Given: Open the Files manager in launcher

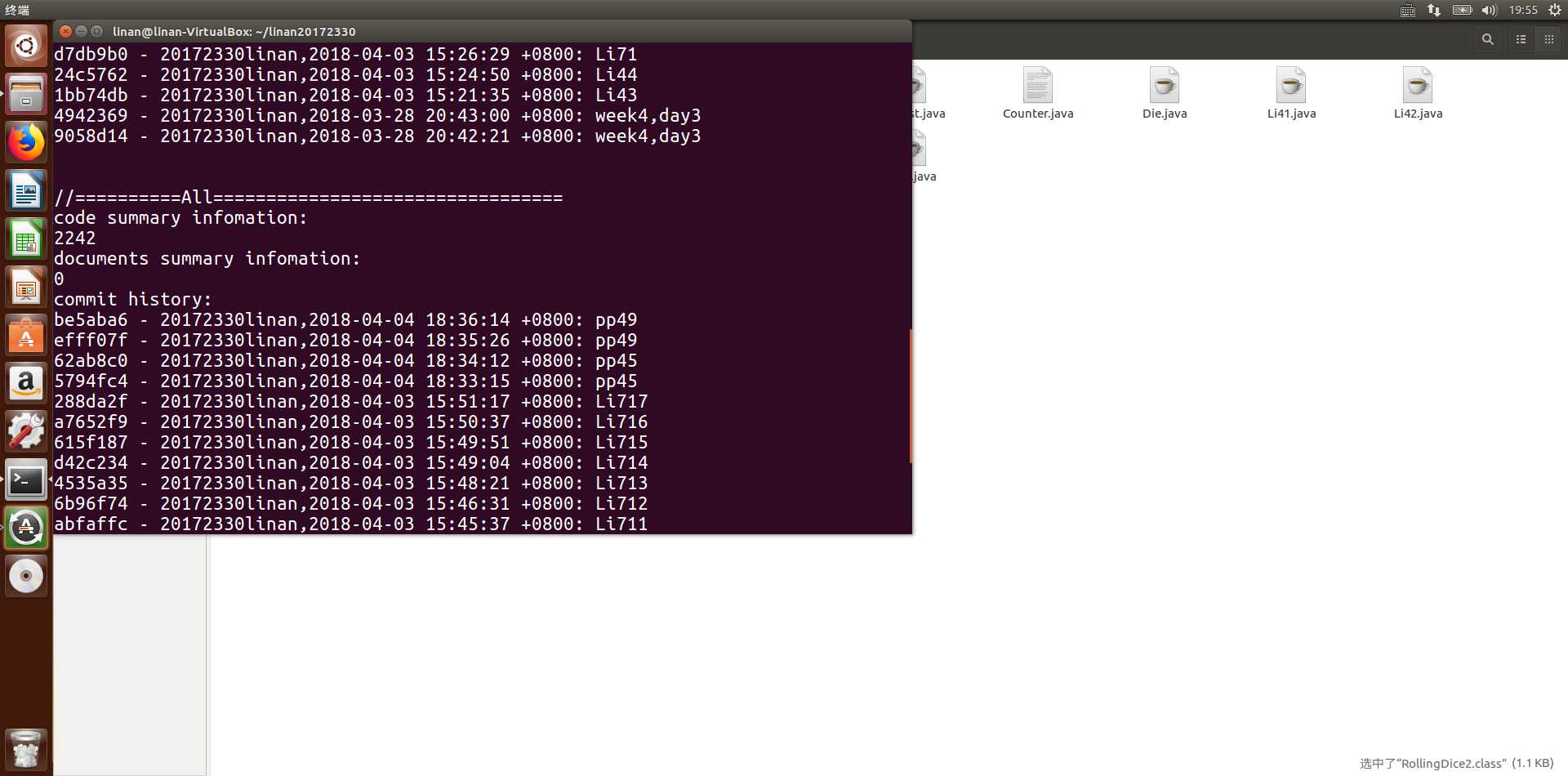Looking at the screenshot, I should [x=26, y=94].
